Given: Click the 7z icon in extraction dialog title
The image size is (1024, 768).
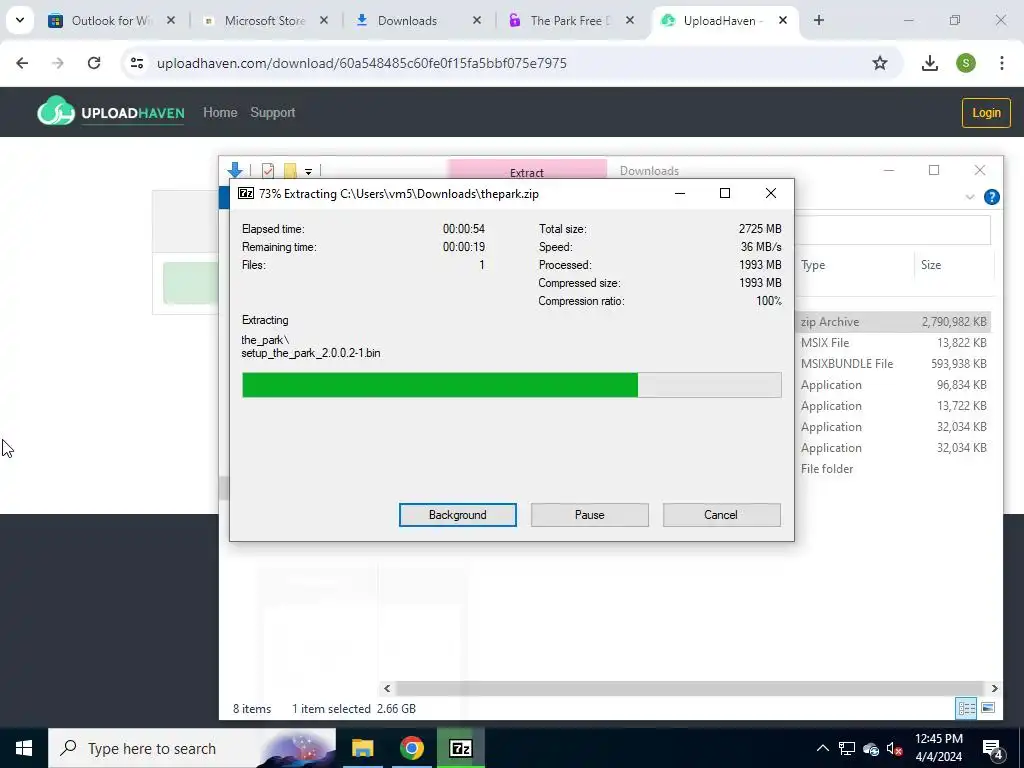Looking at the screenshot, I should [246, 193].
